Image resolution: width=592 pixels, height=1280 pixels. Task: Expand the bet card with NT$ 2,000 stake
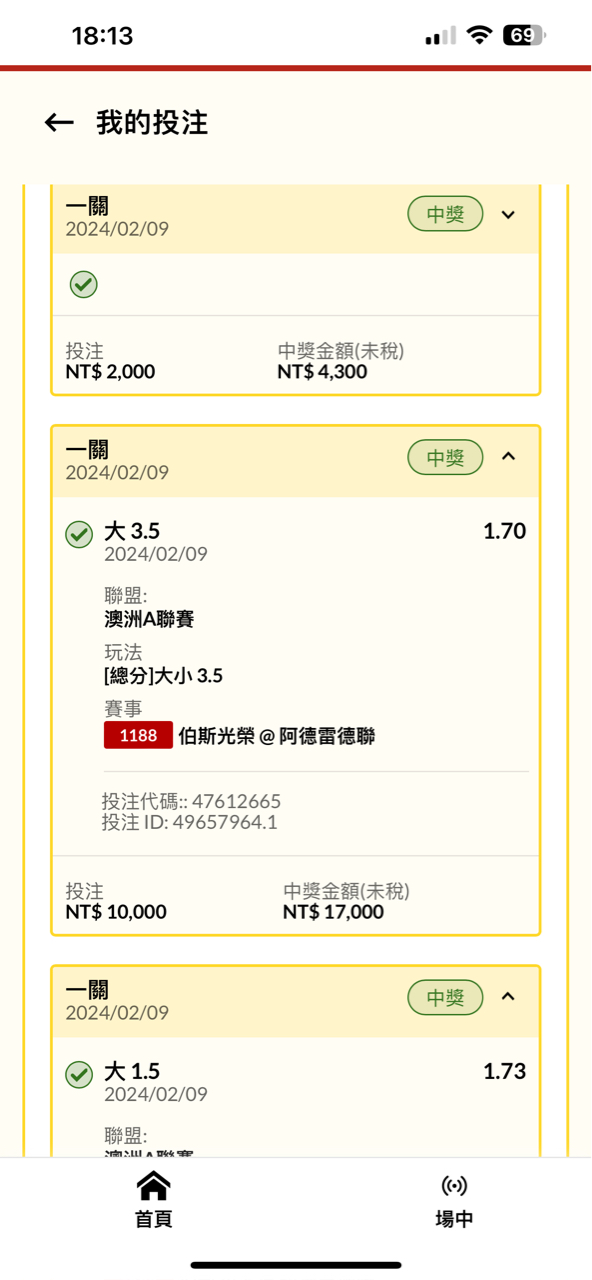(508, 214)
